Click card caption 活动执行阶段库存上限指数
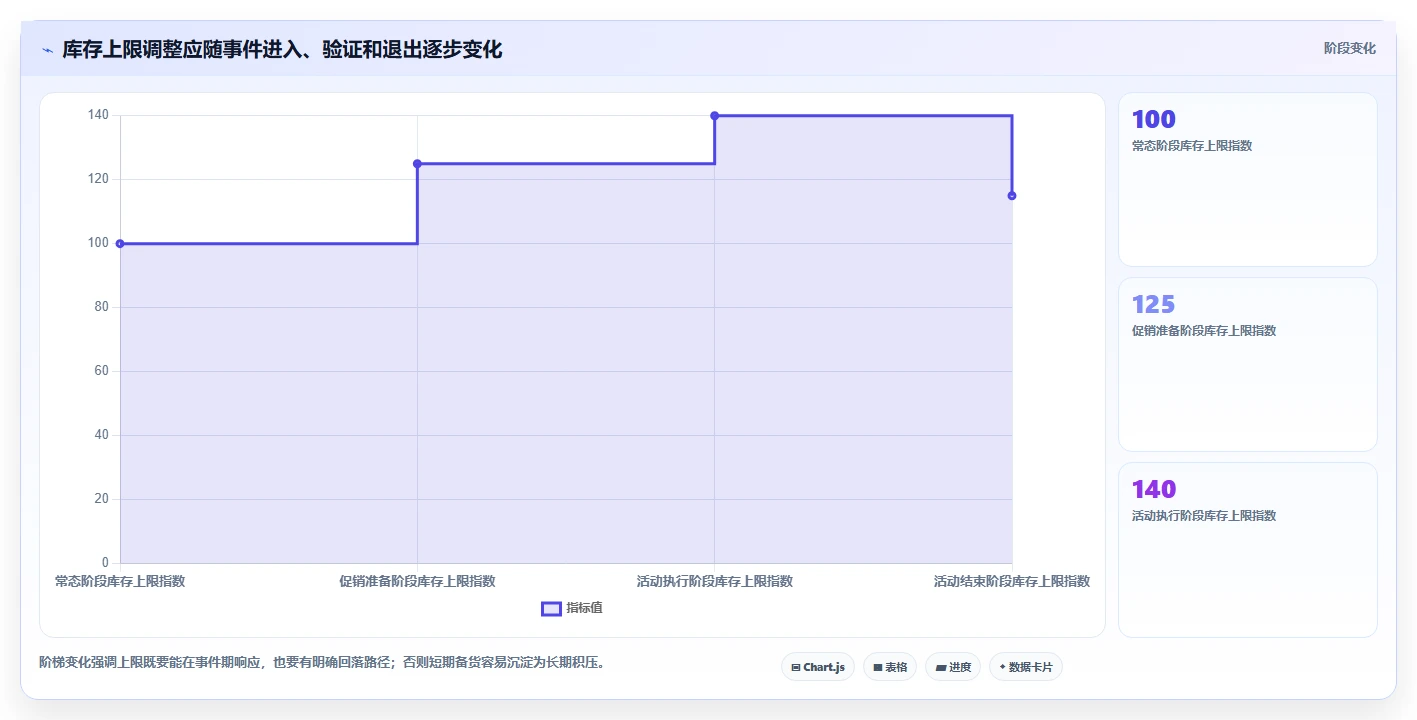This screenshot has height=720, width=1417. tap(1204, 516)
